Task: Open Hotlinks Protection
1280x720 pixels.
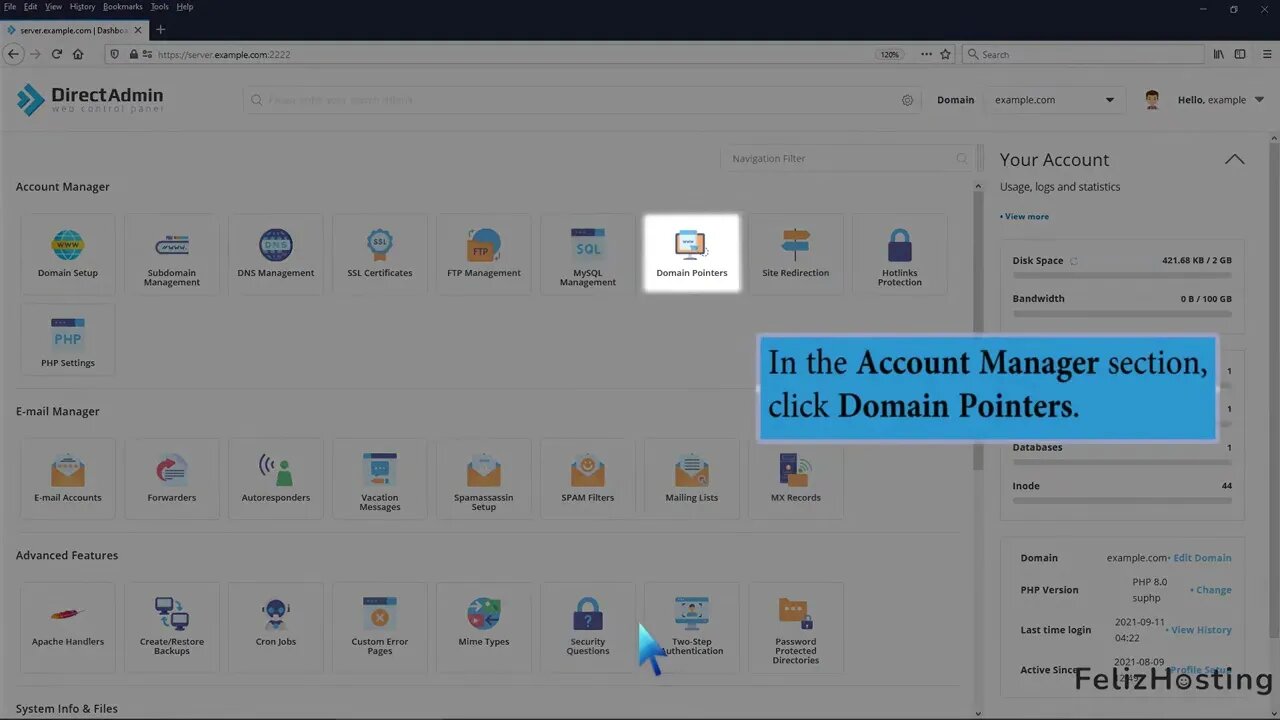Action: coord(900,253)
